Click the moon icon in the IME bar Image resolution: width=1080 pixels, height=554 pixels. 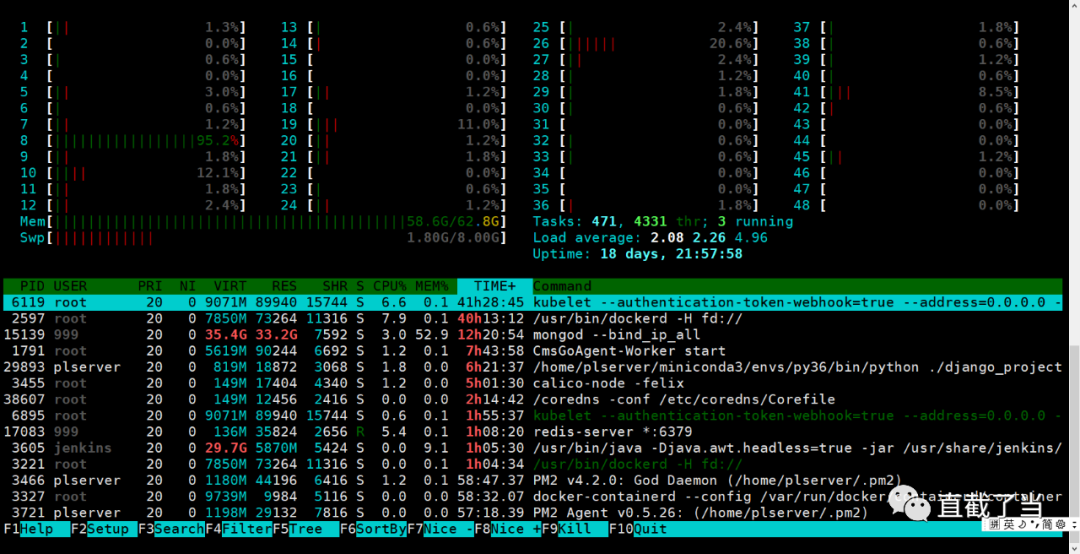pyautogui.click(x=1022, y=524)
